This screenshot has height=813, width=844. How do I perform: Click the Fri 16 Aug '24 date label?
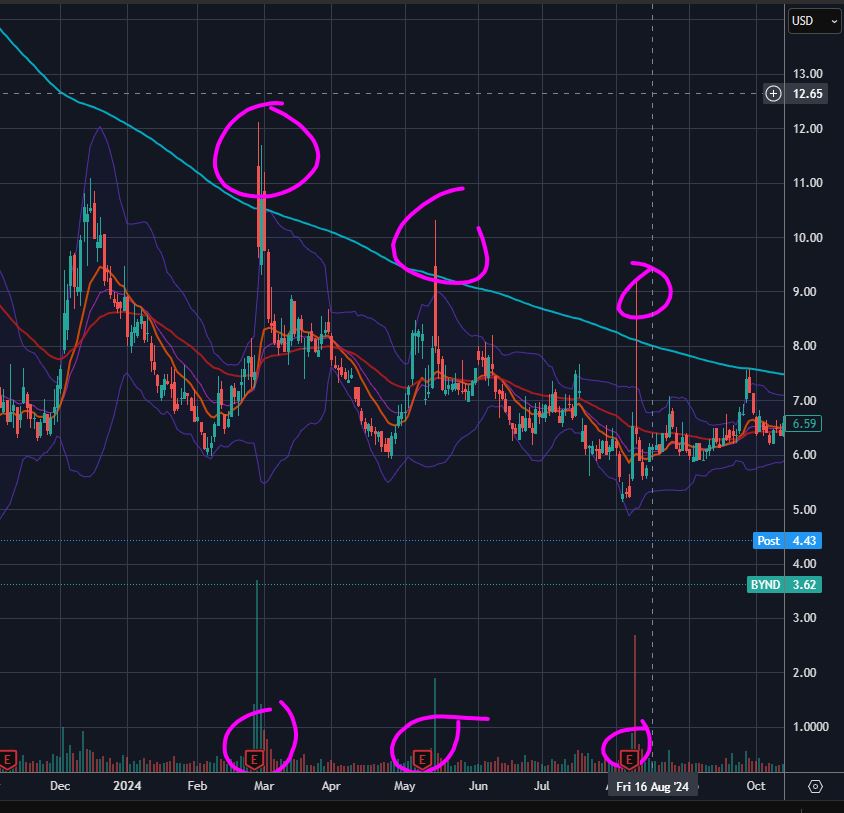coord(652,787)
